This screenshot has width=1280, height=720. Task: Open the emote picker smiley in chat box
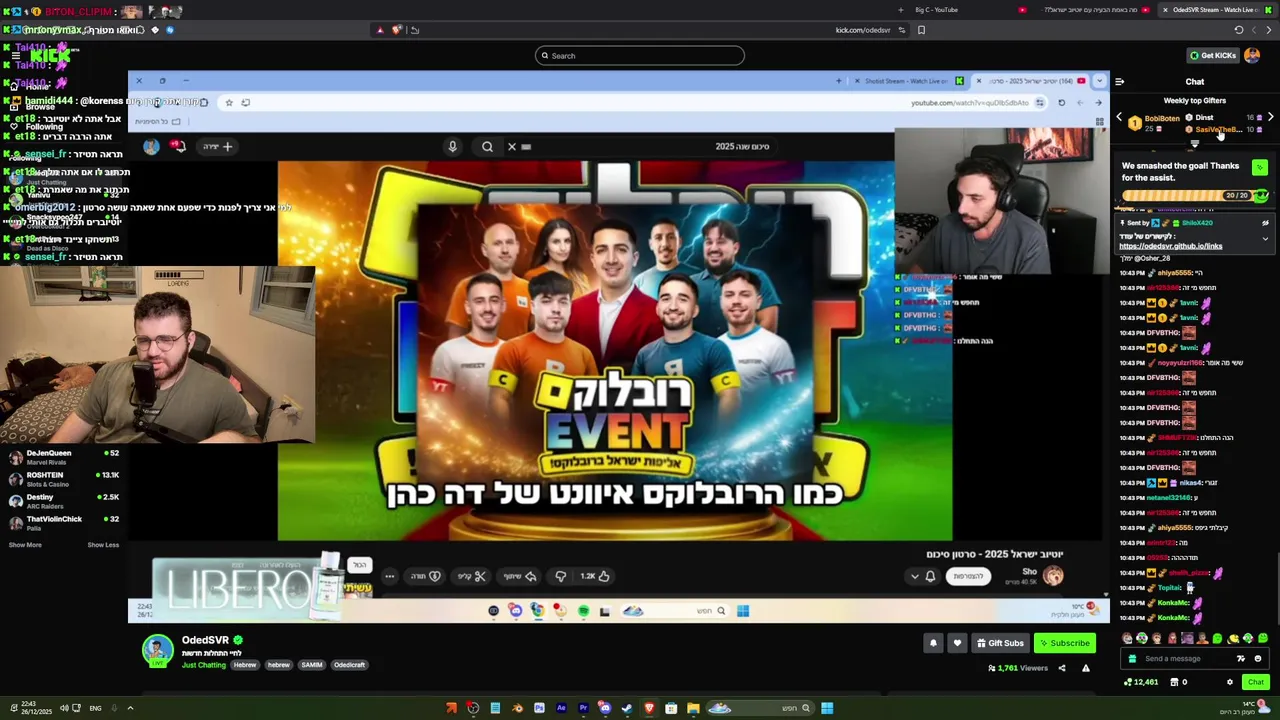click(1258, 658)
